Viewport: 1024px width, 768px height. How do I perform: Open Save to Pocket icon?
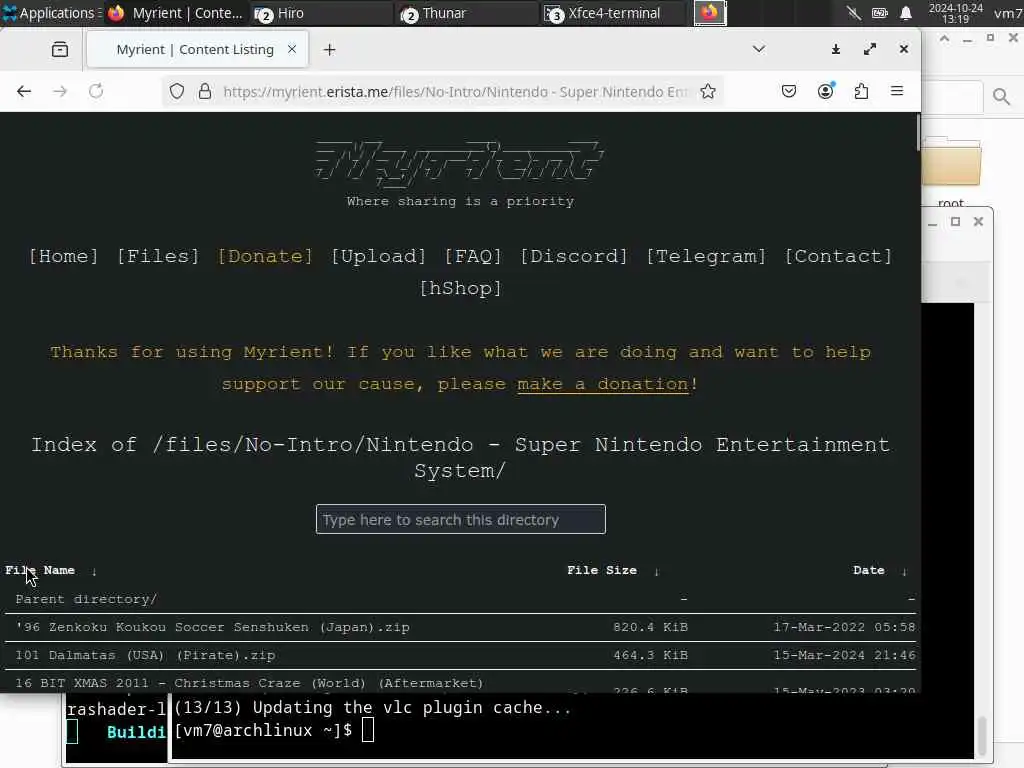(x=789, y=91)
